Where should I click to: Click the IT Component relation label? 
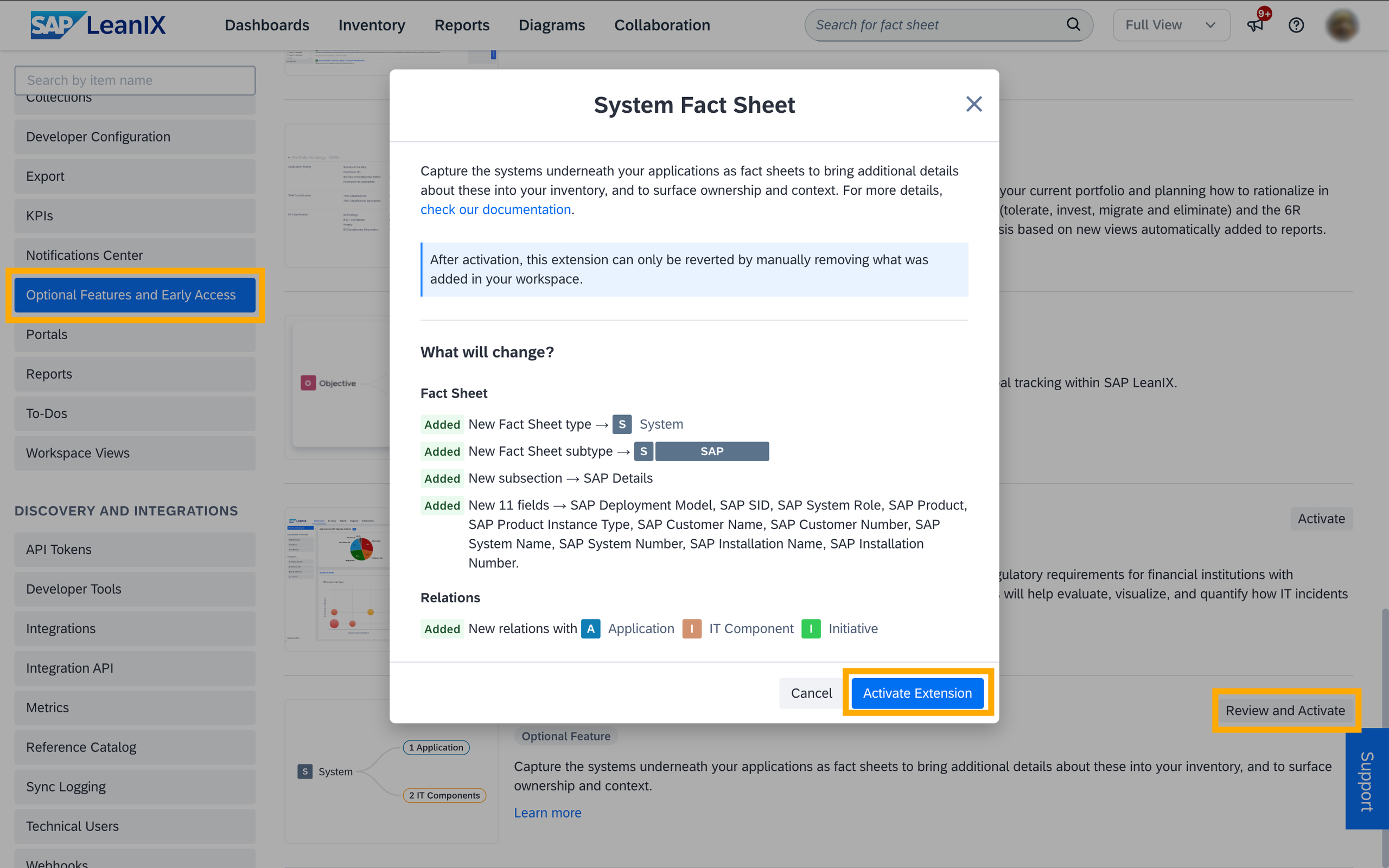click(751, 629)
